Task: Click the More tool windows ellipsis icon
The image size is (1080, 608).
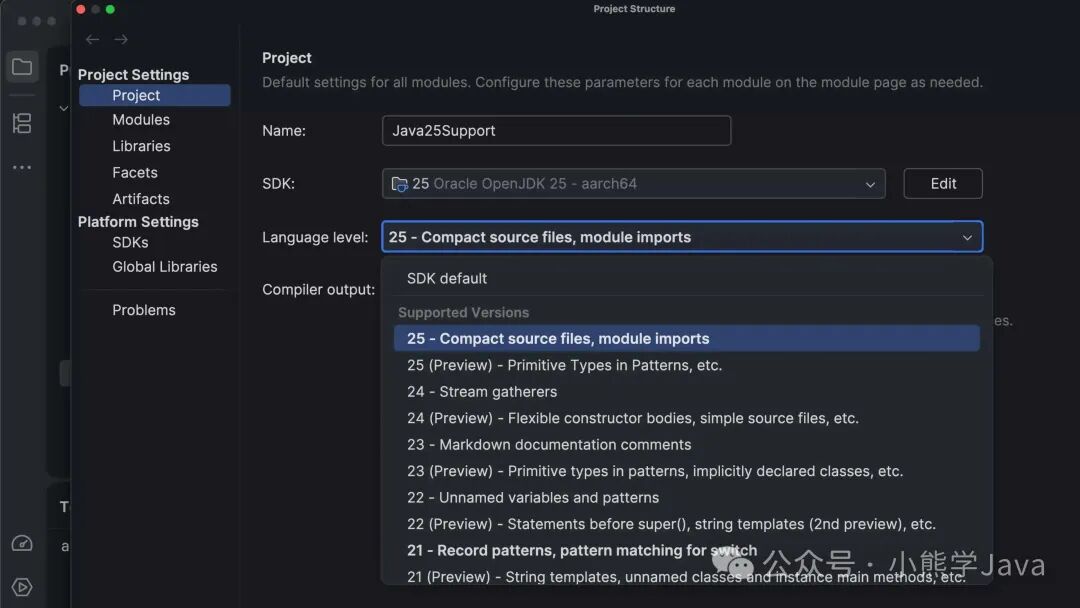Action: click(x=22, y=168)
